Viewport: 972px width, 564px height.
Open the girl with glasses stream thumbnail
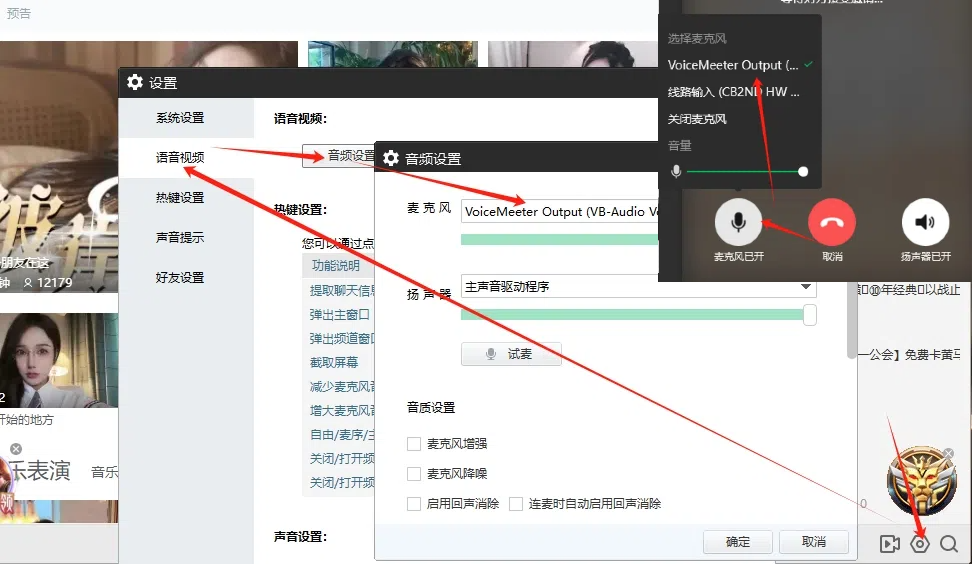click(59, 360)
